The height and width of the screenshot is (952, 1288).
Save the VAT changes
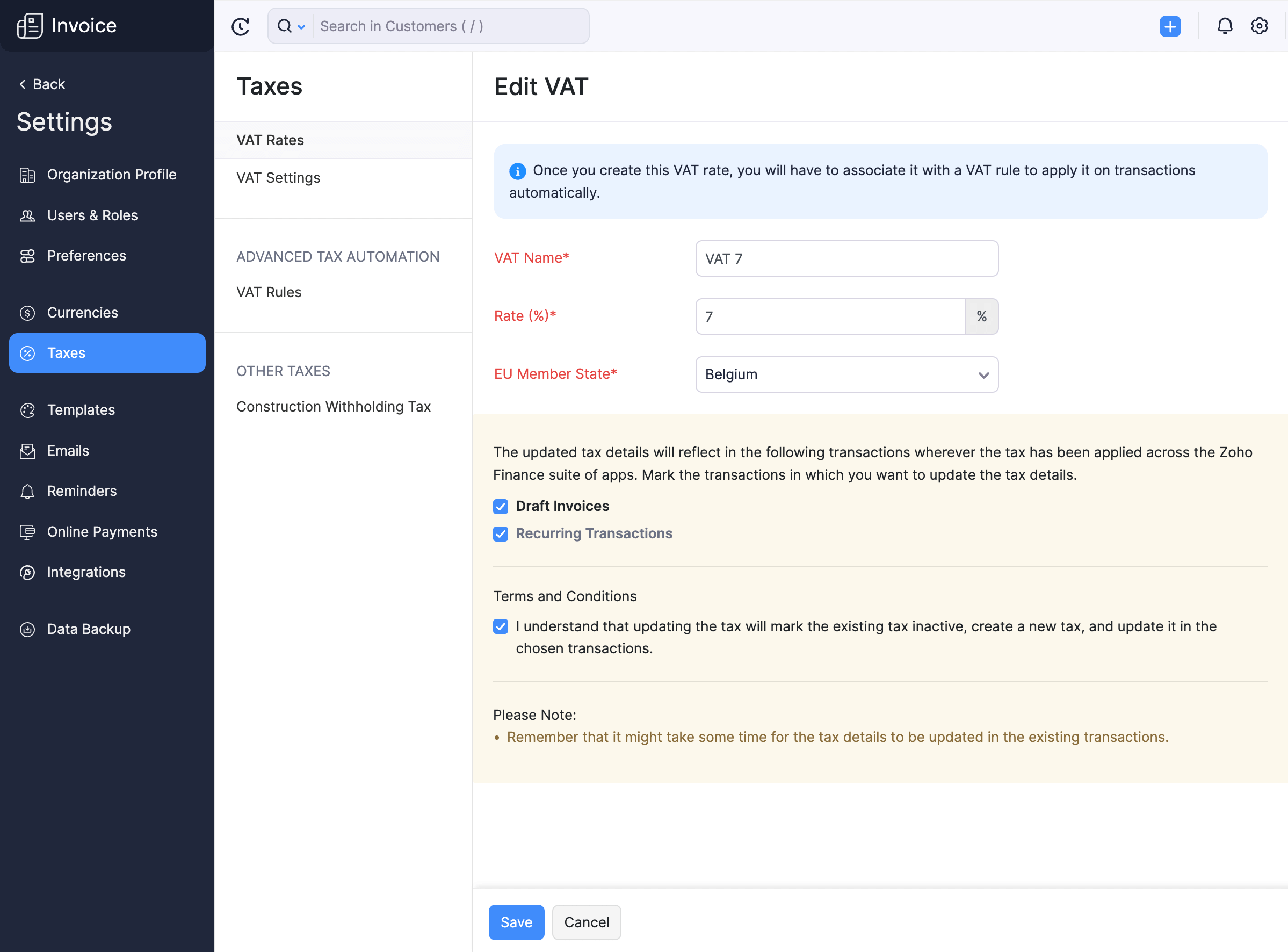pos(516,922)
